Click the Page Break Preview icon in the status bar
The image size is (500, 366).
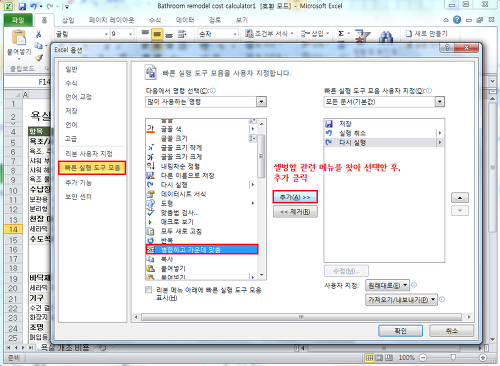(x=389, y=358)
